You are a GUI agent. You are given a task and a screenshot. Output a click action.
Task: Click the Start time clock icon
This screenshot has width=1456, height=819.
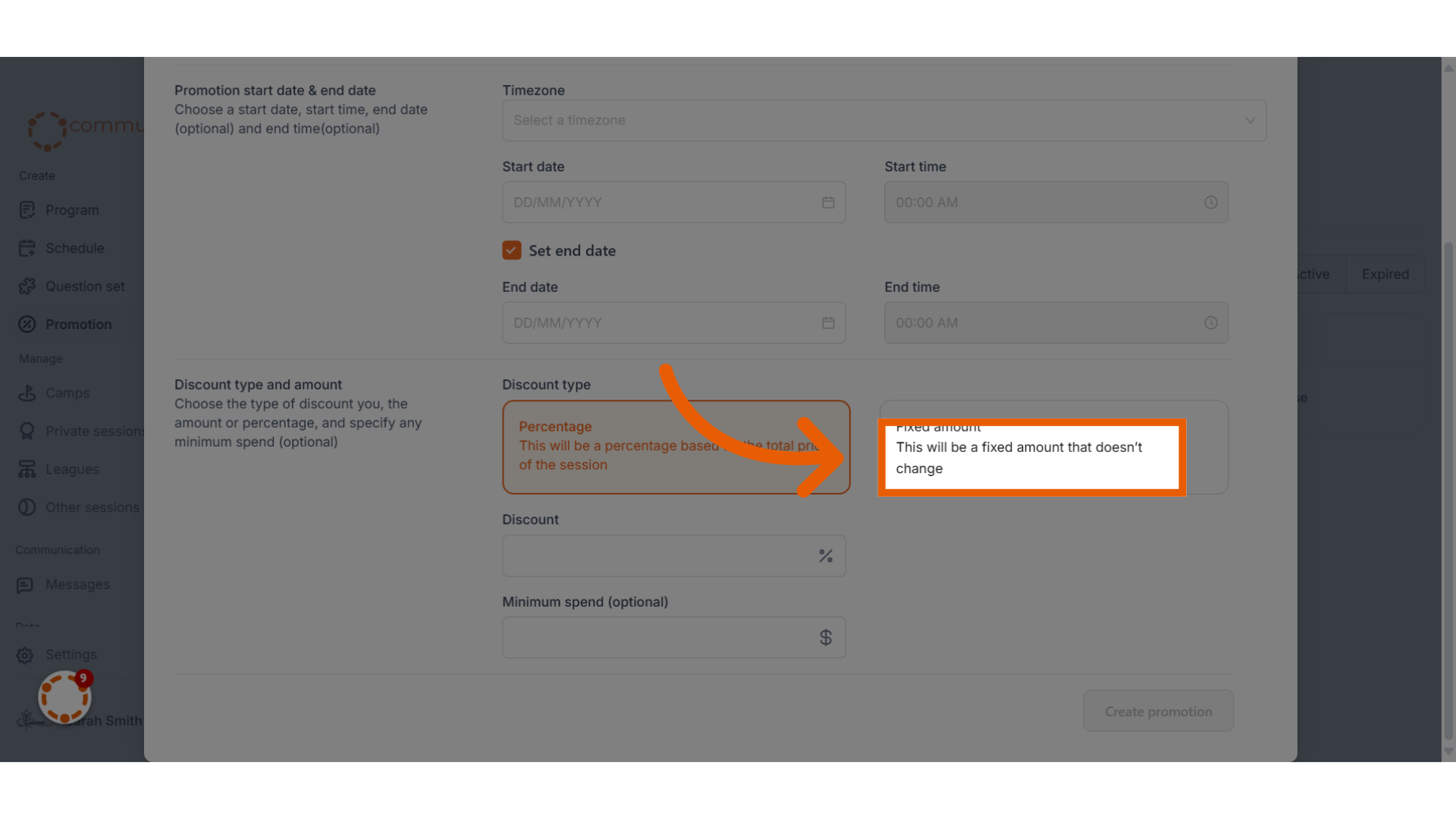[x=1211, y=202]
